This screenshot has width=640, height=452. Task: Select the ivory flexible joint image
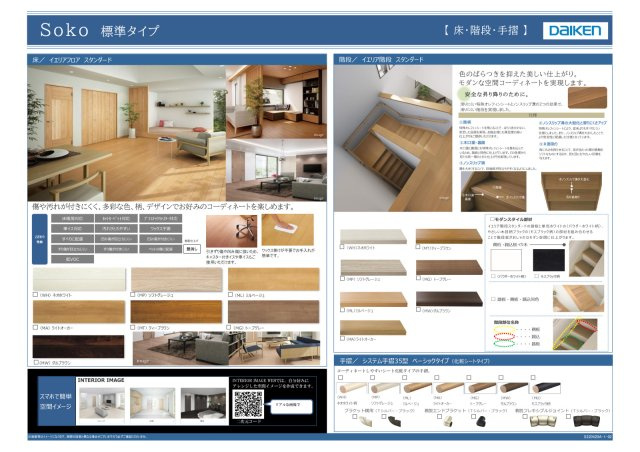point(543,421)
